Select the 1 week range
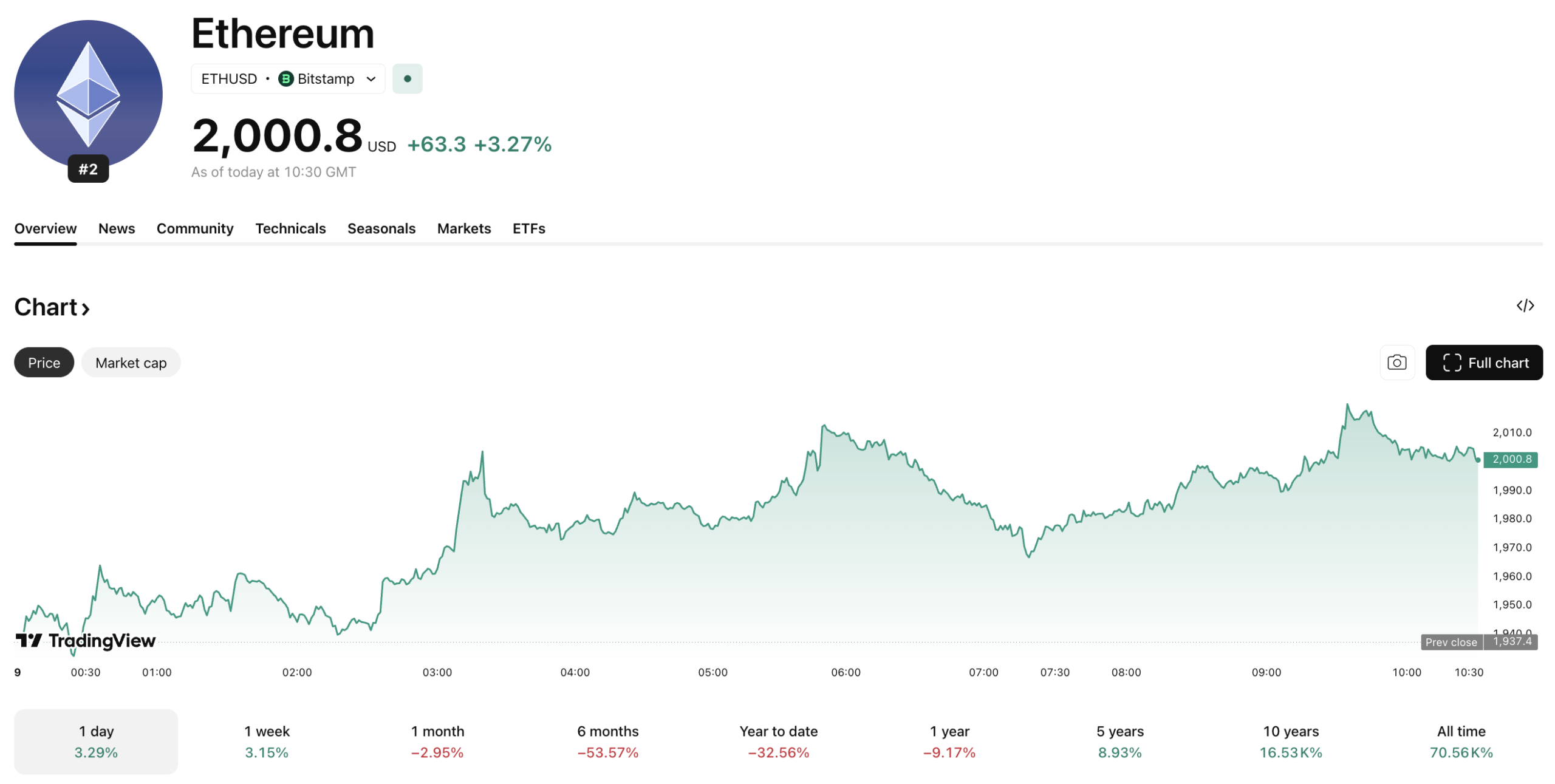Viewport: 1555px width, 784px height. click(x=267, y=741)
